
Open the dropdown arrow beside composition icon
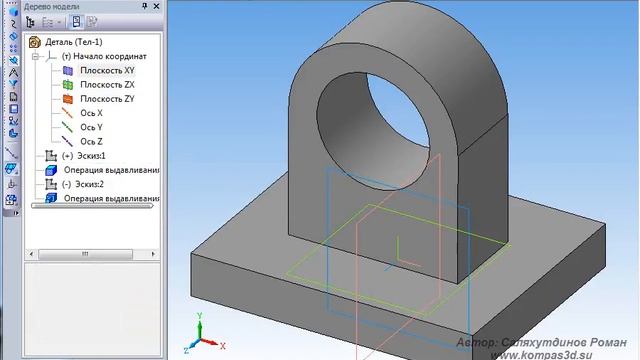click(59, 22)
